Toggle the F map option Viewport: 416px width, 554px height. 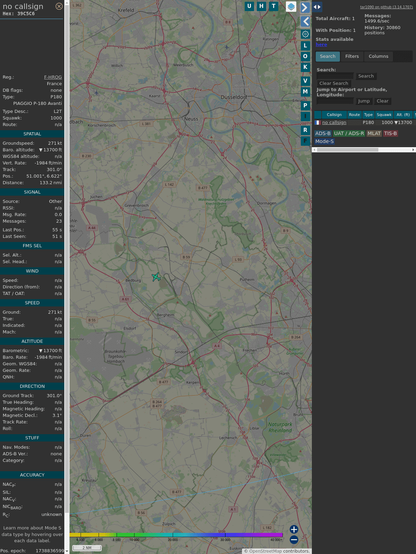(x=305, y=141)
